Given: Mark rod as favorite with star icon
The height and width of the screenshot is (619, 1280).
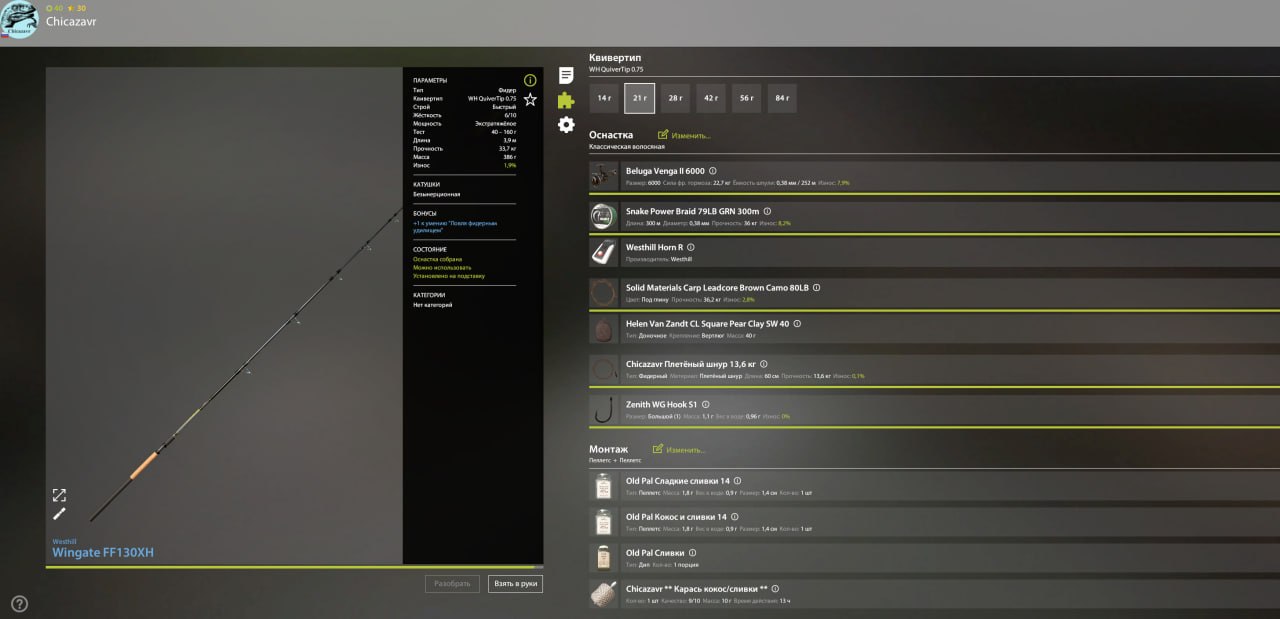Looking at the screenshot, I should 530,100.
